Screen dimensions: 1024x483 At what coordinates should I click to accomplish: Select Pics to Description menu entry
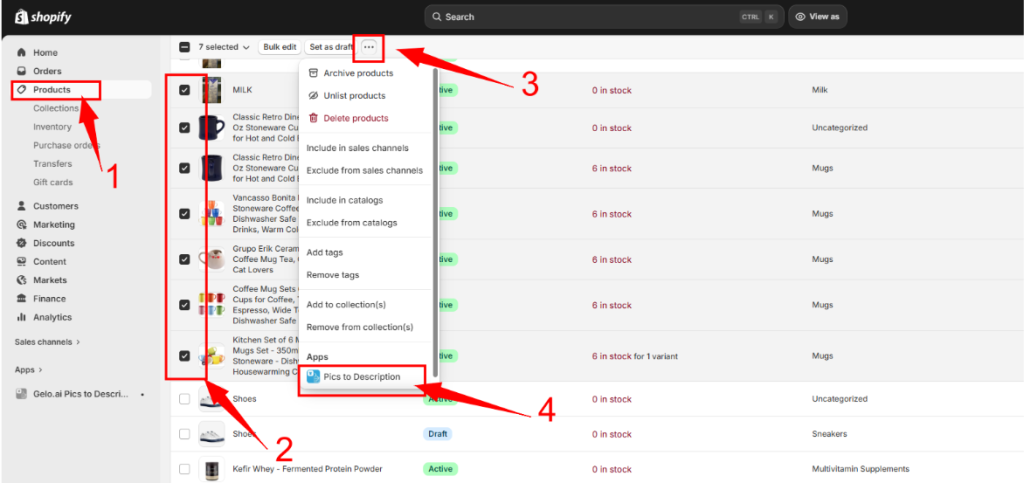click(361, 377)
